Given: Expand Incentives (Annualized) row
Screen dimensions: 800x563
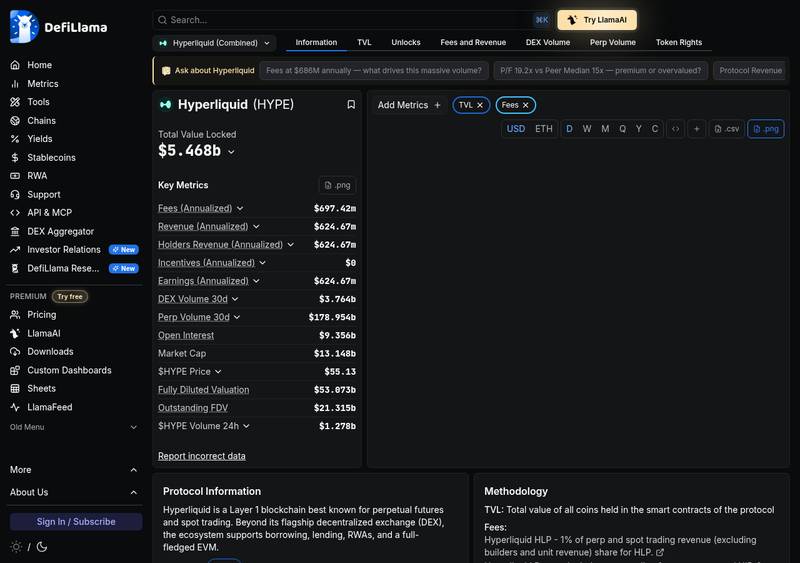Looking at the screenshot, I should point(262,263).
